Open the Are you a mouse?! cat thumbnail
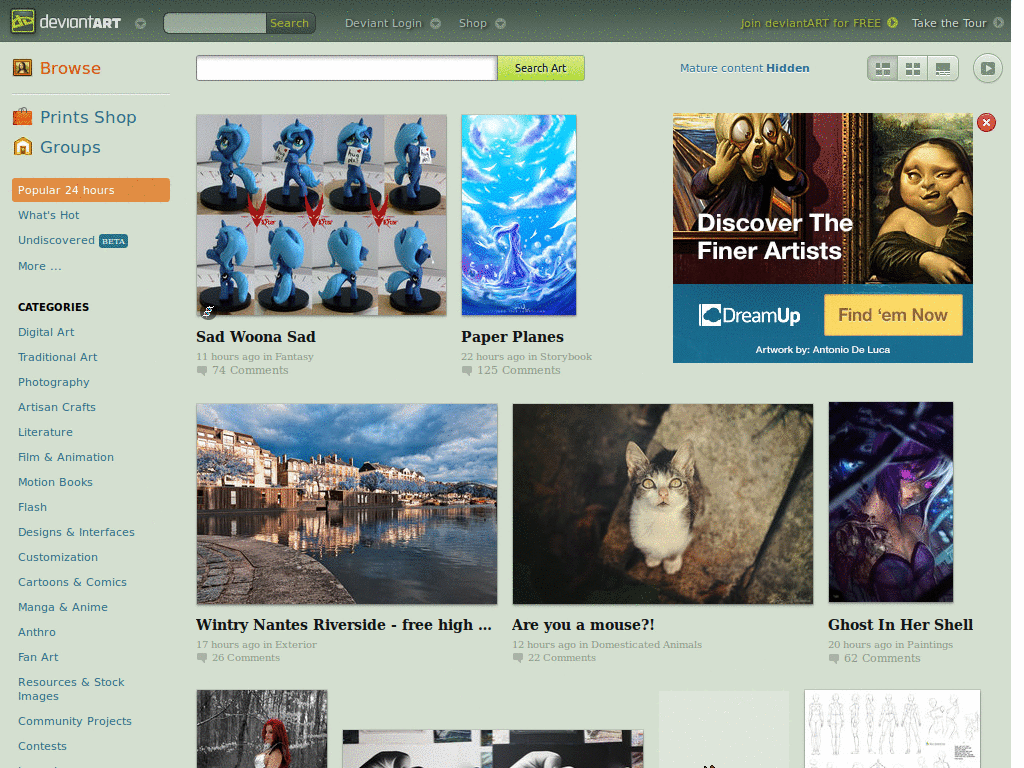The image size is (1024, 768). [x=663, y=504]
